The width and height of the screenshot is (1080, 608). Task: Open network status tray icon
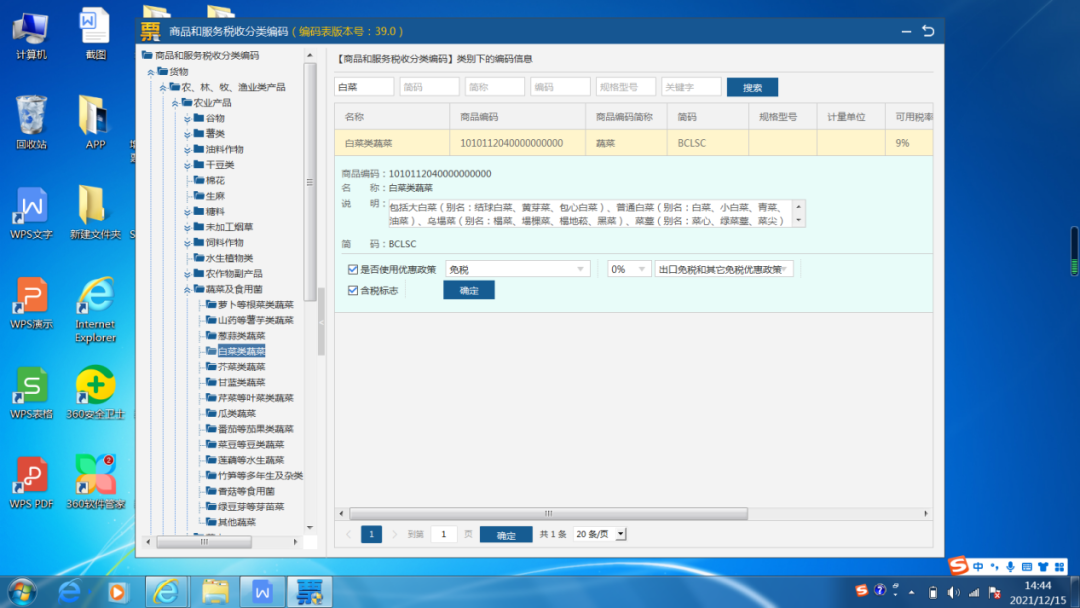tap(974, 592)
